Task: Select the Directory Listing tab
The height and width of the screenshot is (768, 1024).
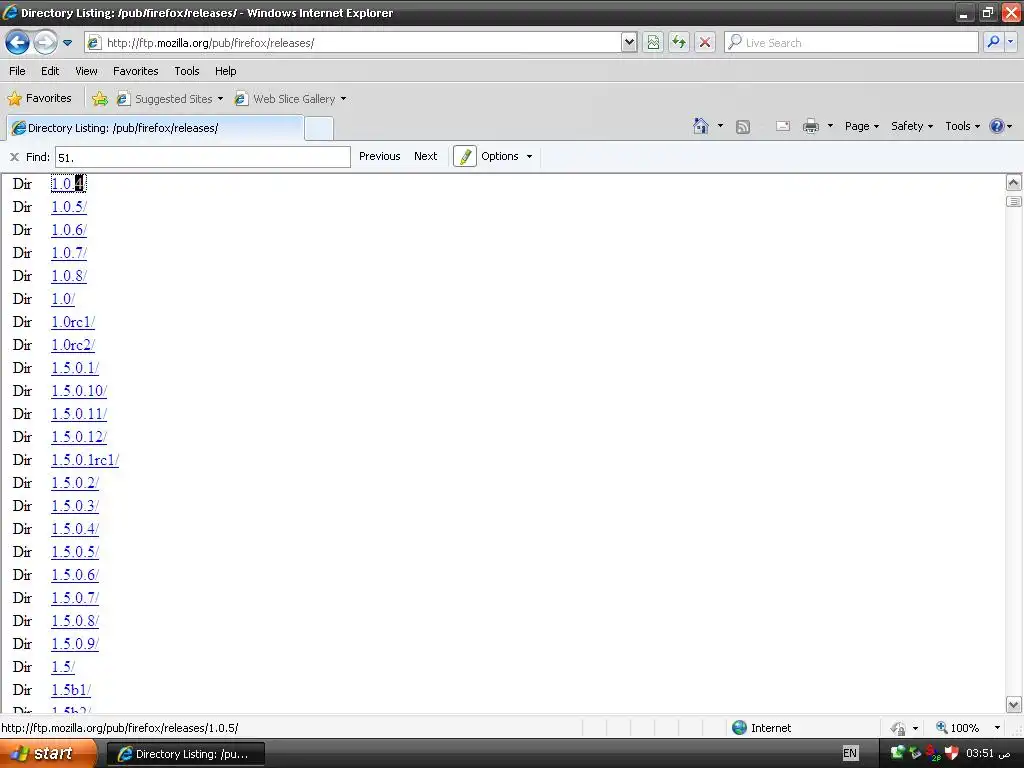Action: pyautogui.click(x=155, y=128)
